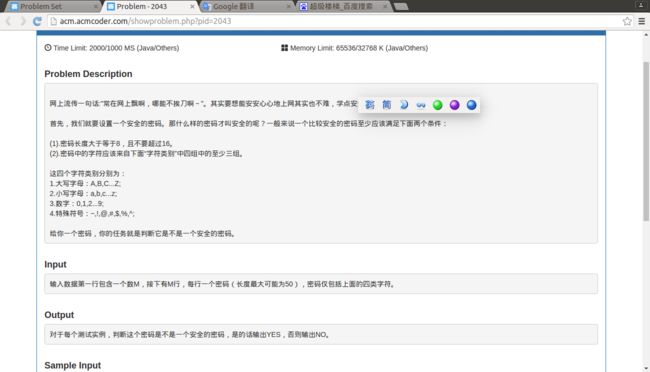Click the Memory Limit: 65536/32768 K text
The image size is (650, 372).
359,48
